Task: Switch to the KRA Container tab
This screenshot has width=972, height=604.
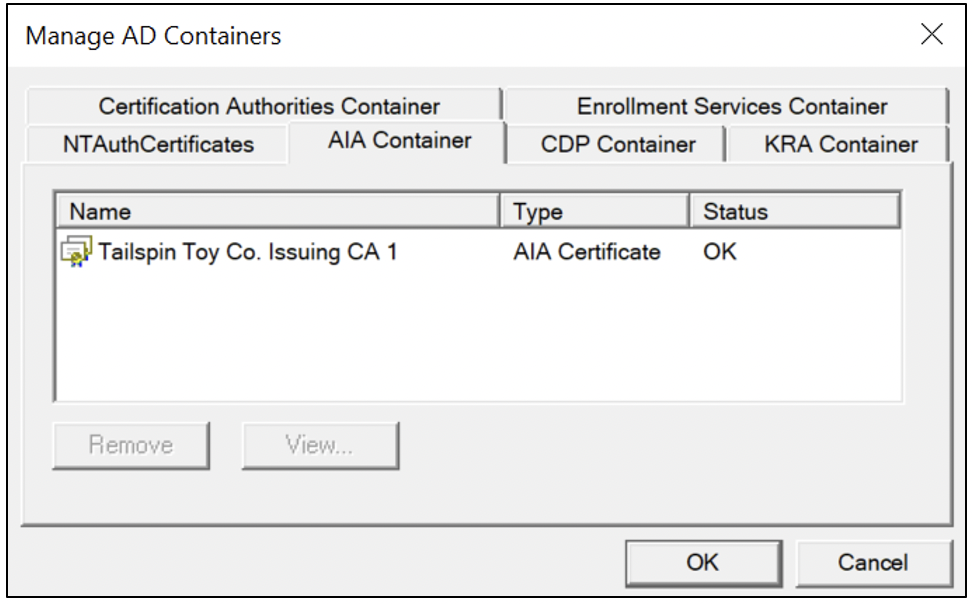Action: [x=839, y=144]
